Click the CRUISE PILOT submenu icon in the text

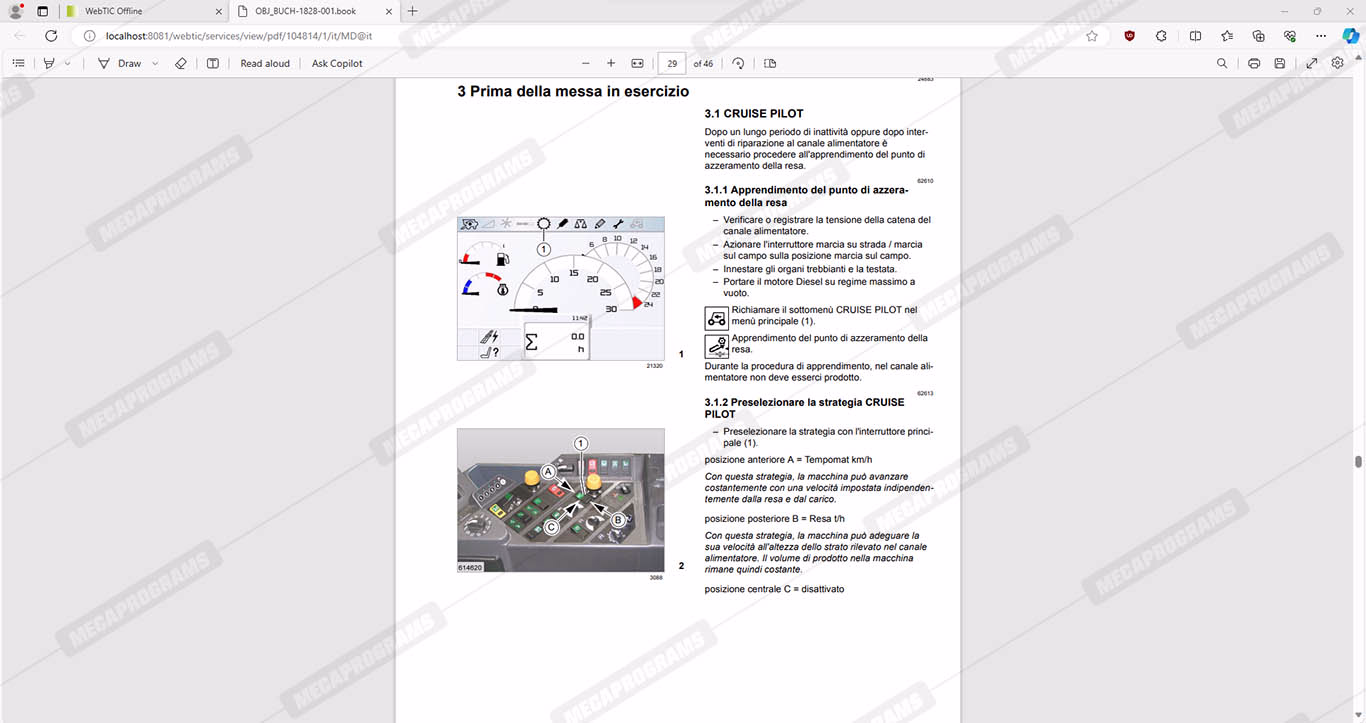[x=717, y=318]
